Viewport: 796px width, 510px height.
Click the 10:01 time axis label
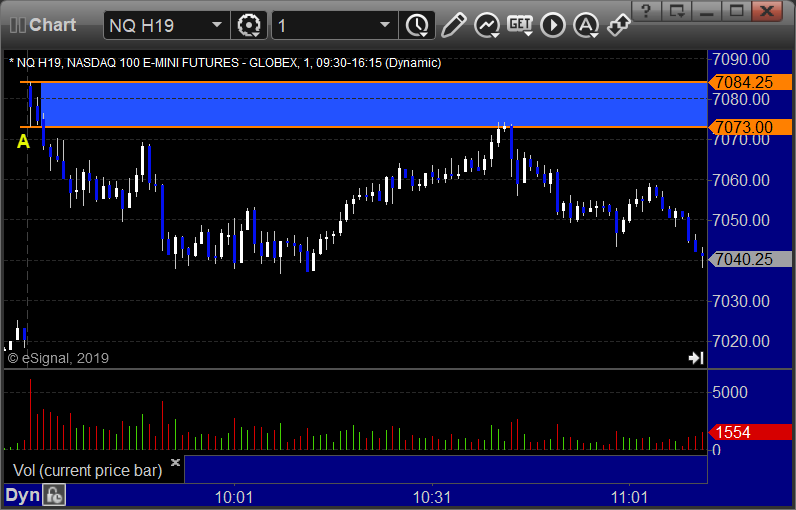(234, 497)
